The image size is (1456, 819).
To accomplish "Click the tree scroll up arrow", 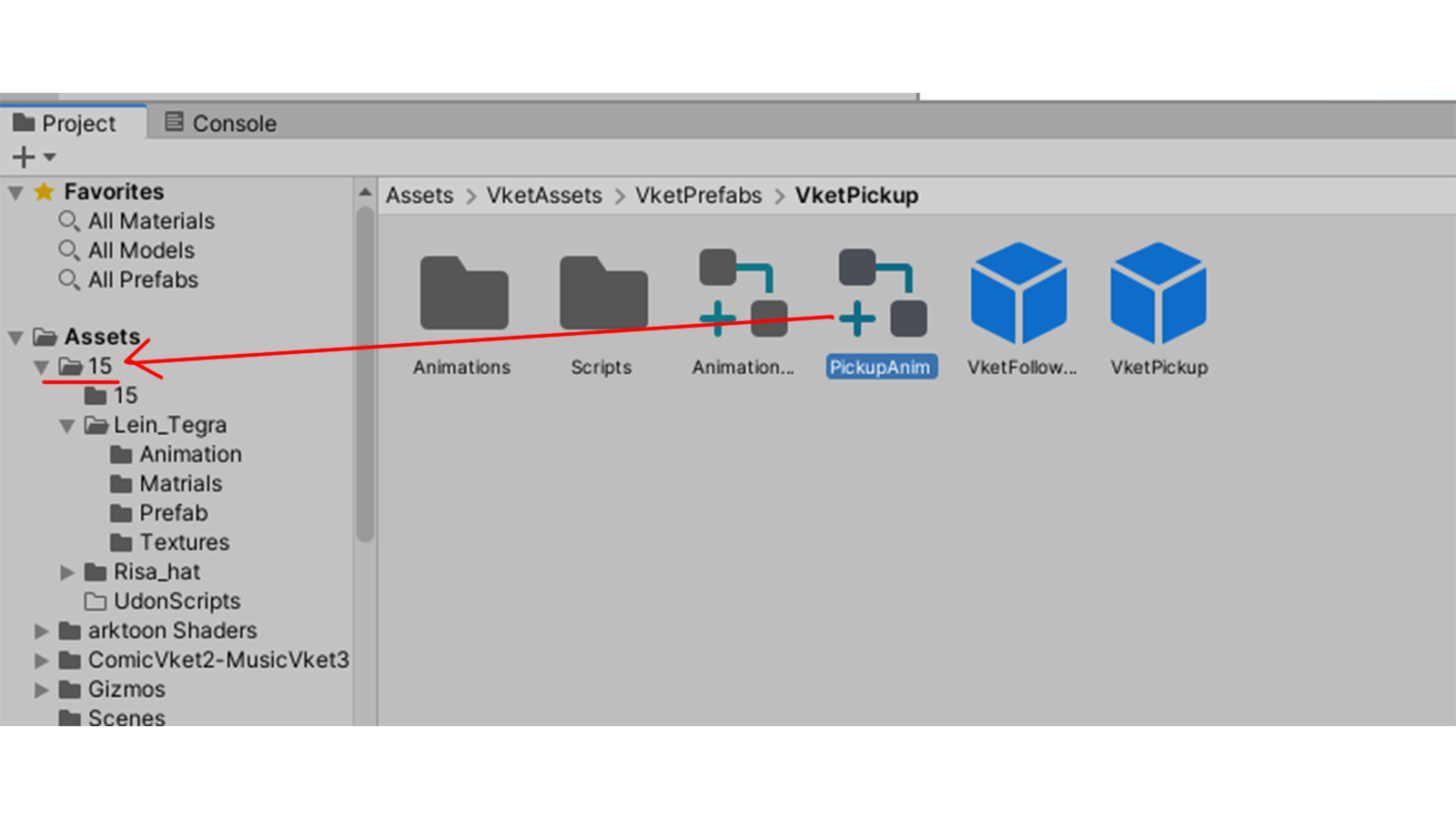I will coord(365,192).
